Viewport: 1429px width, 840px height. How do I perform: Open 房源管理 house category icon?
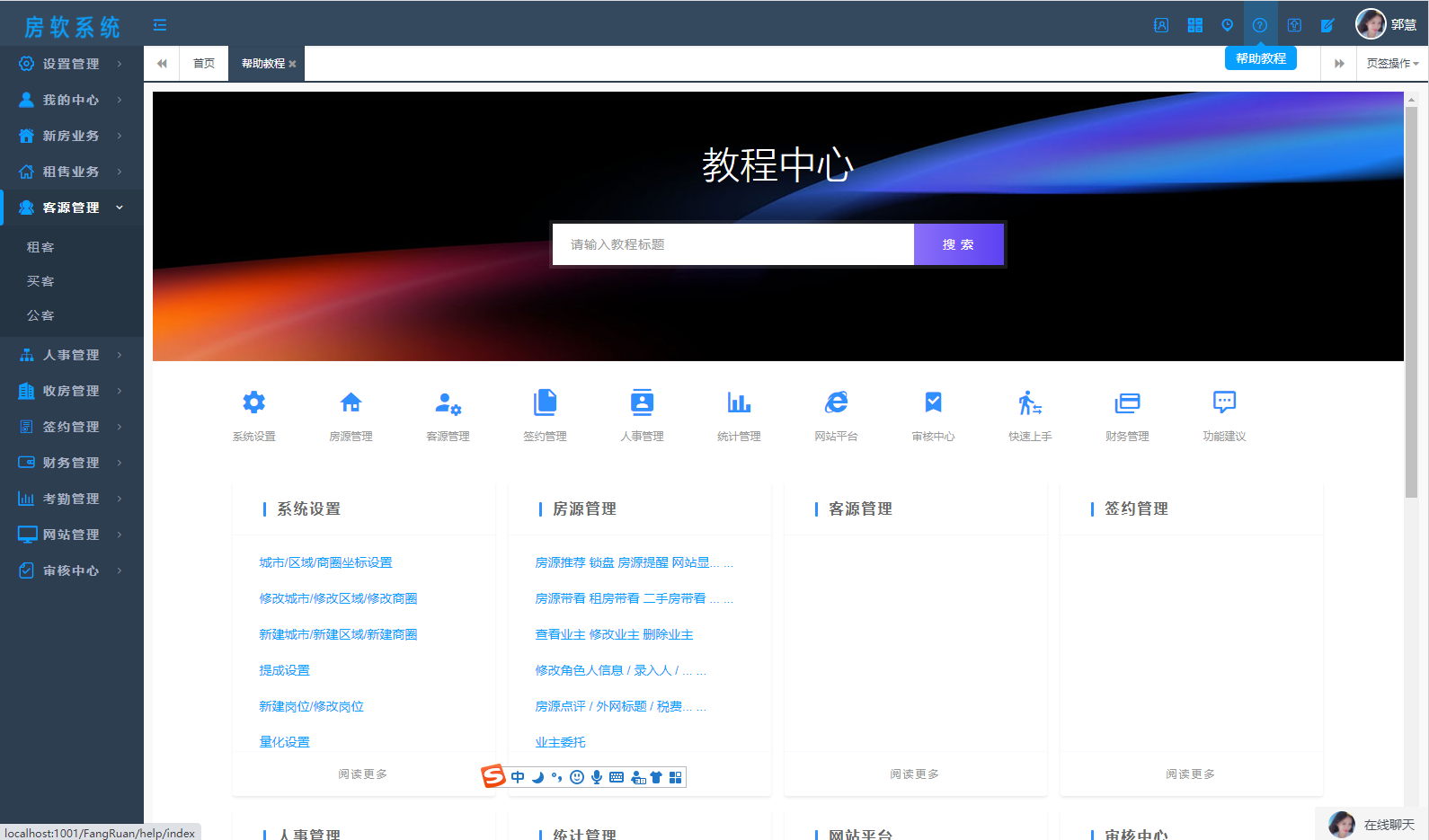pos(351,402)
